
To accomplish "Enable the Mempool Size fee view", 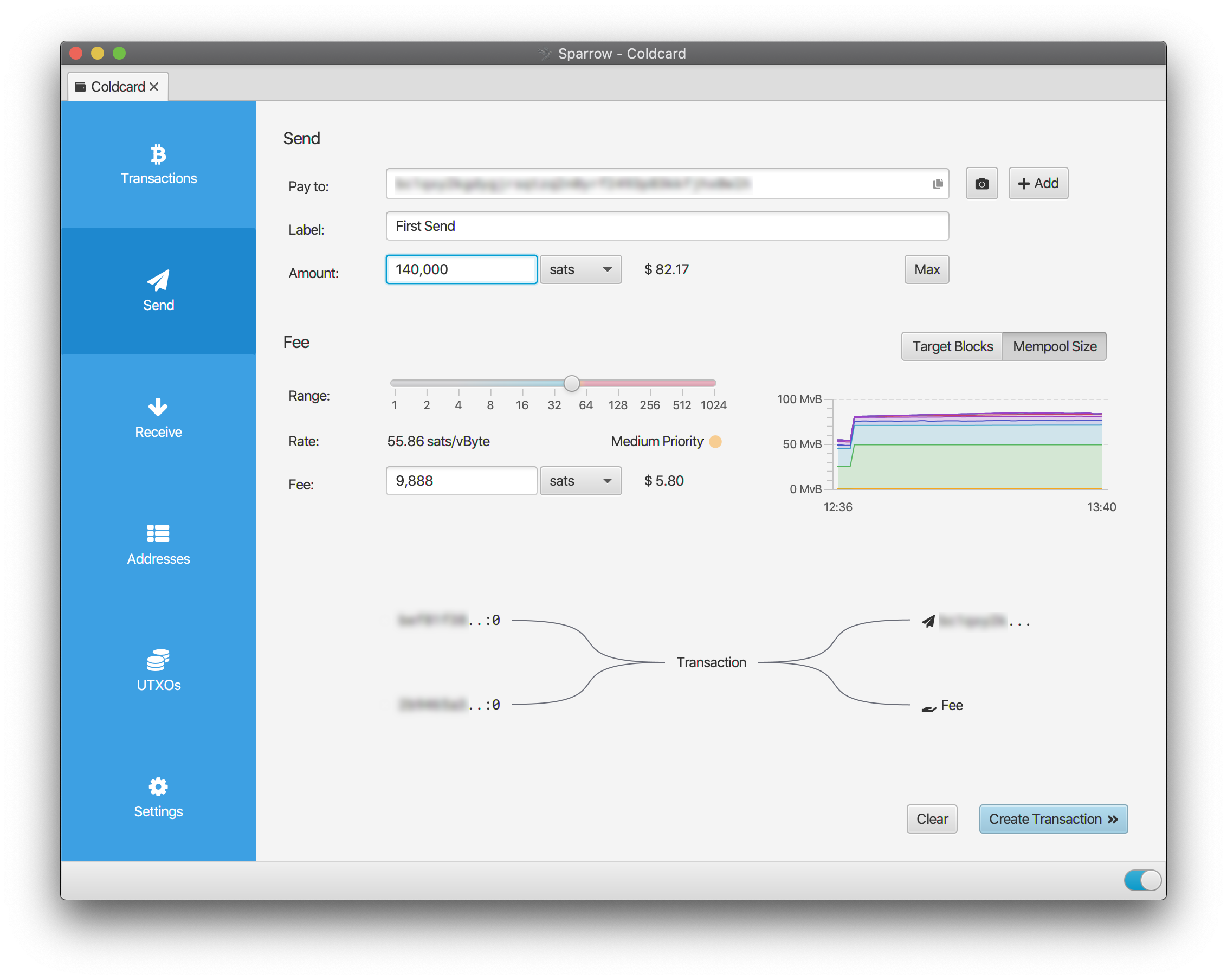I will 1054,346.
